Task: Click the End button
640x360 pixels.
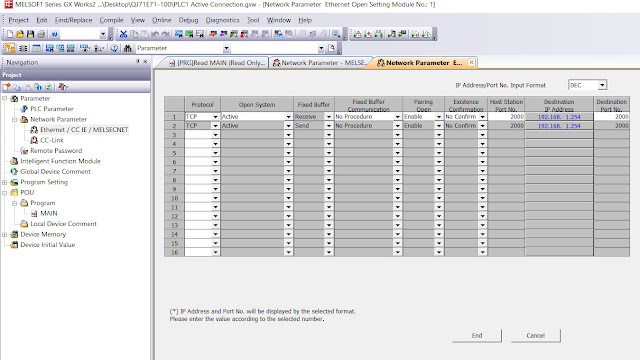Action: [x=477, y=336]
